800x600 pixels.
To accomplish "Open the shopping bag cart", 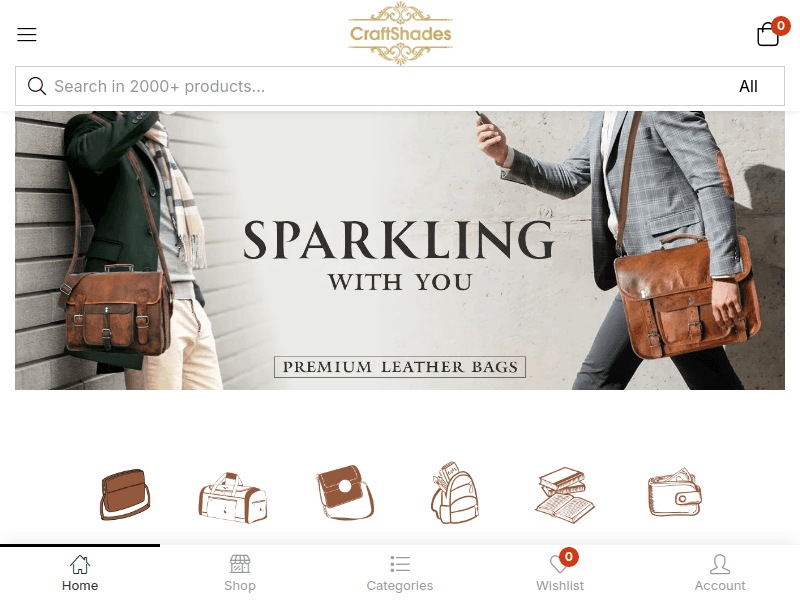I will pos(768,34).
